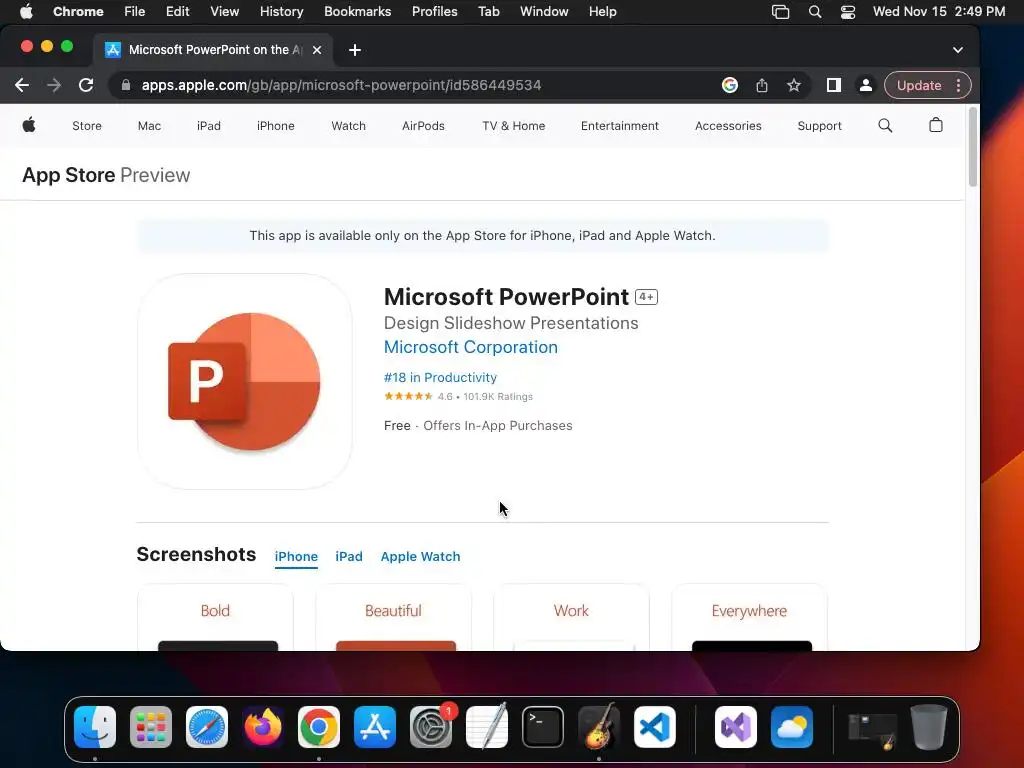Go to AirPods in Apple navigation
The height and width of the screenshot is (768, 1024).
pos(423,126)
